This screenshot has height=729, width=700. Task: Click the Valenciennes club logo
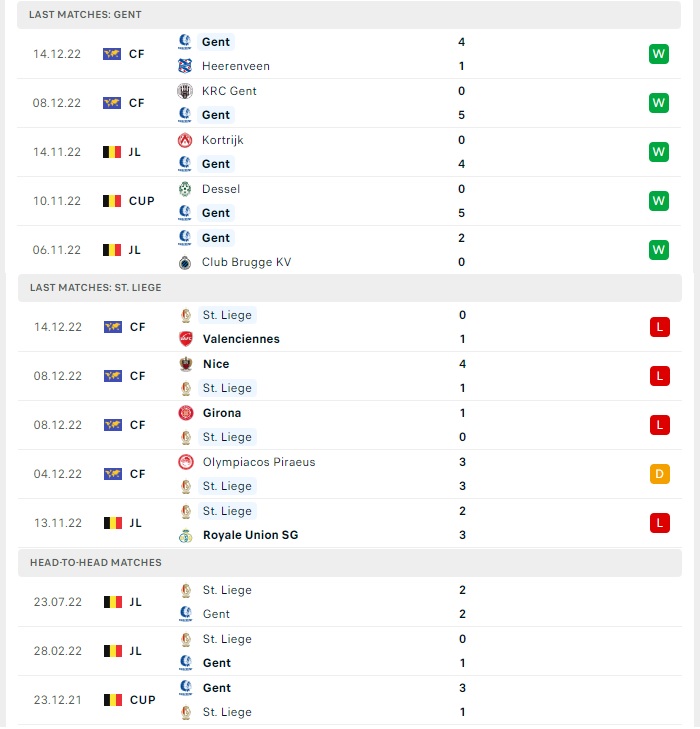click(x=186, y=339)
